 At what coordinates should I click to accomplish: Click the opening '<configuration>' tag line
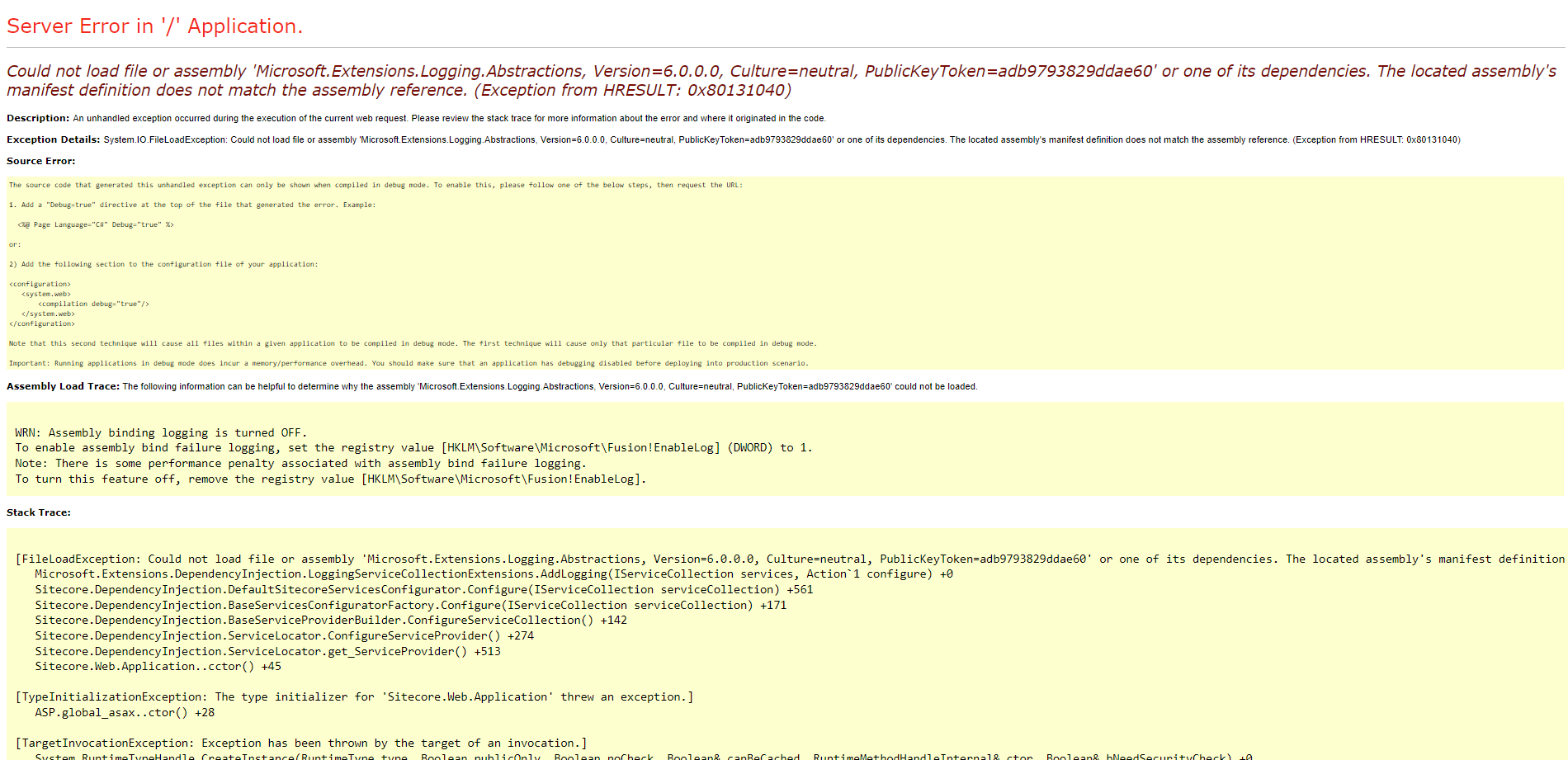click(x=40, y=284)
